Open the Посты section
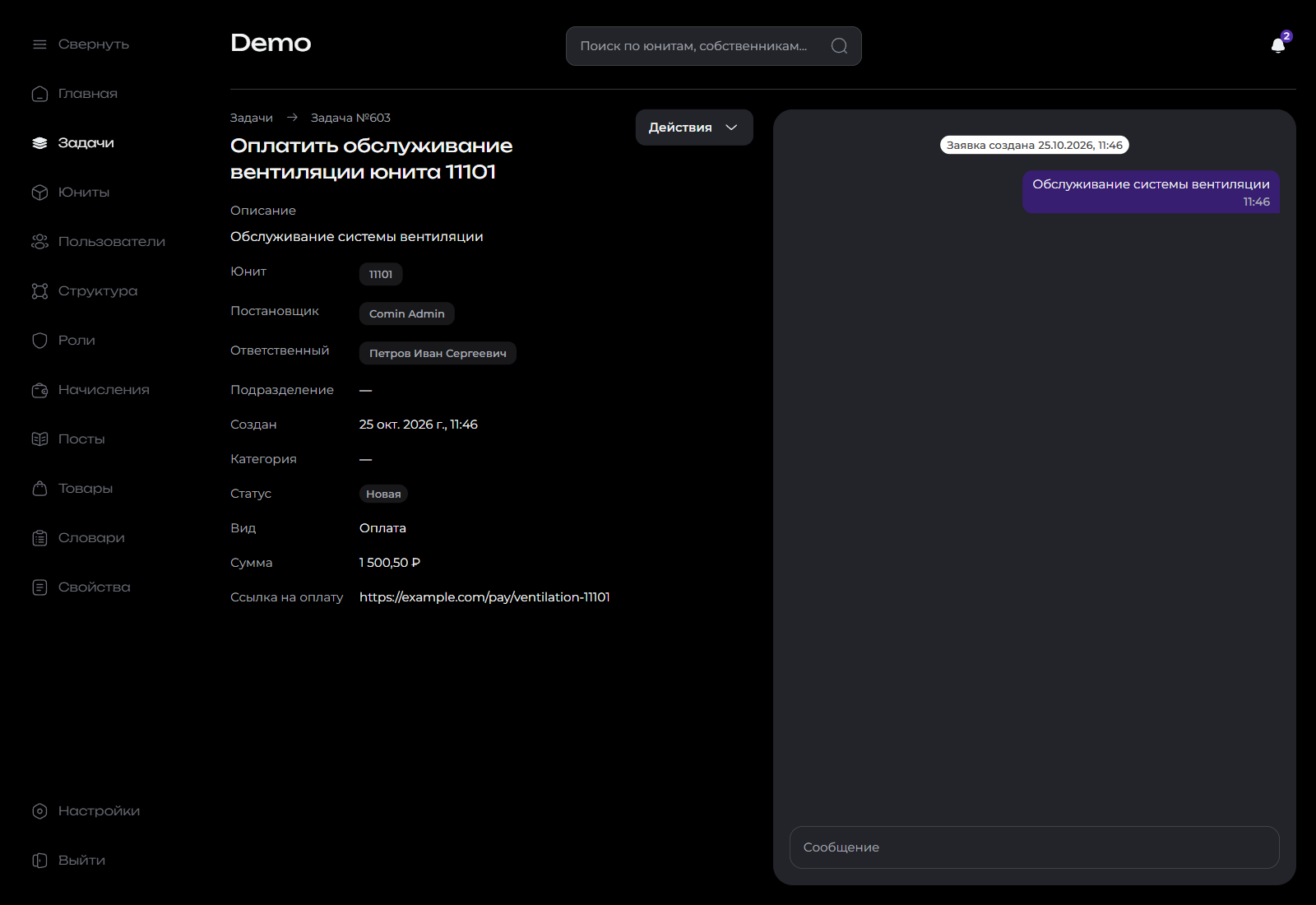This screenshot has height=905, width=1316. tap(68, 439)
